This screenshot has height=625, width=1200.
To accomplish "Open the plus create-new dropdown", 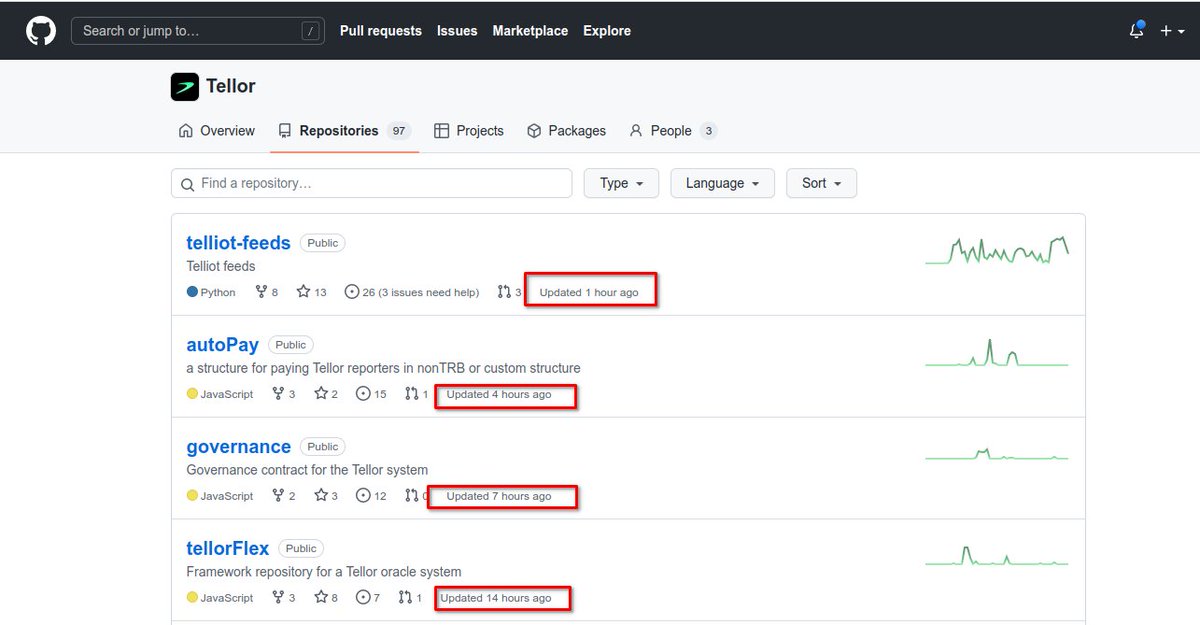I will coord(1172,31).
